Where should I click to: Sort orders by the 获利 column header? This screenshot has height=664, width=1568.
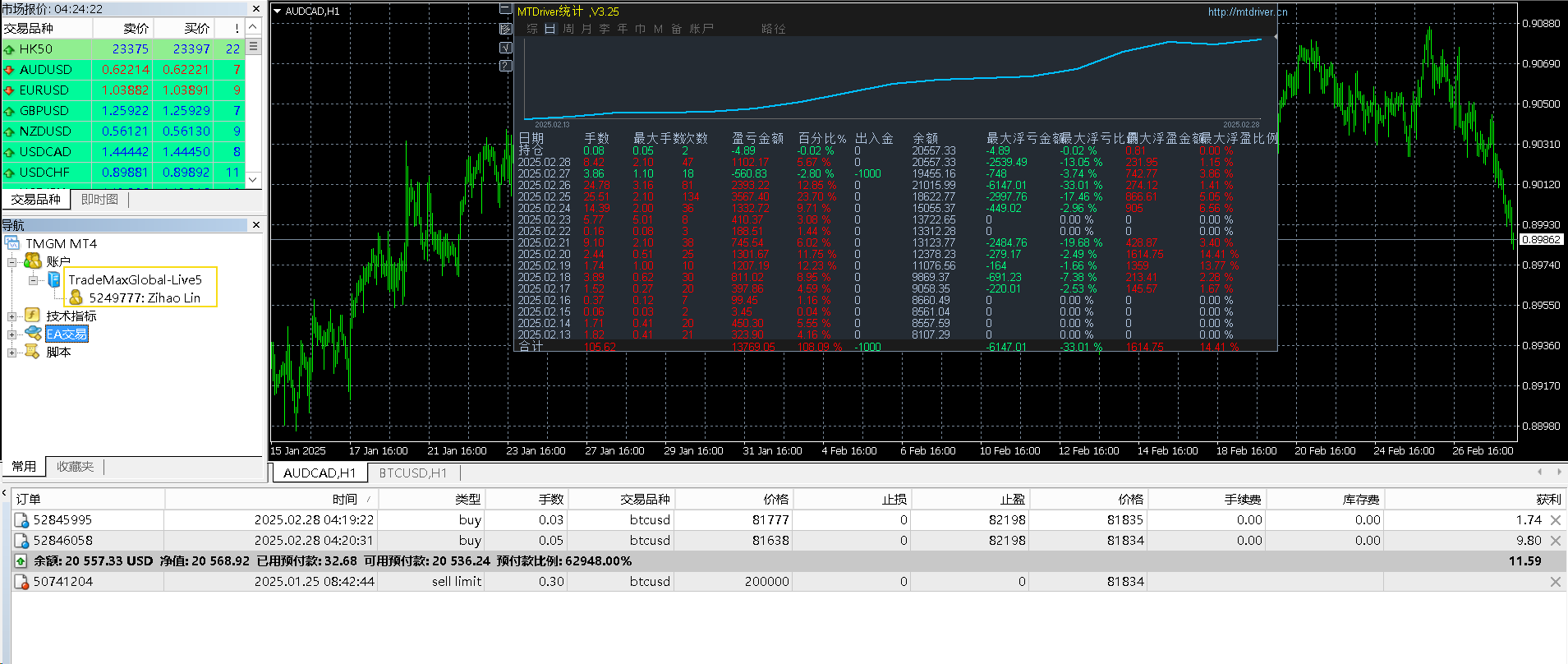(x=1474, y=500)
